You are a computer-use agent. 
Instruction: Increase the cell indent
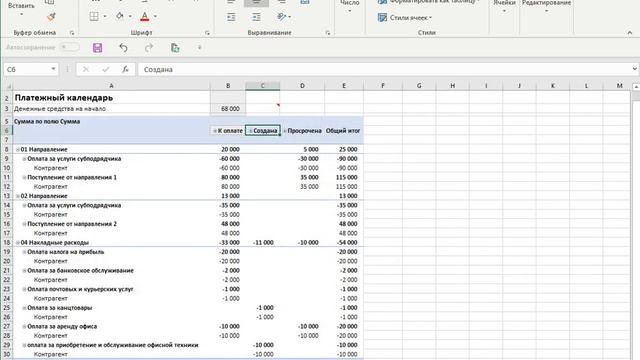tap(256, 17)
